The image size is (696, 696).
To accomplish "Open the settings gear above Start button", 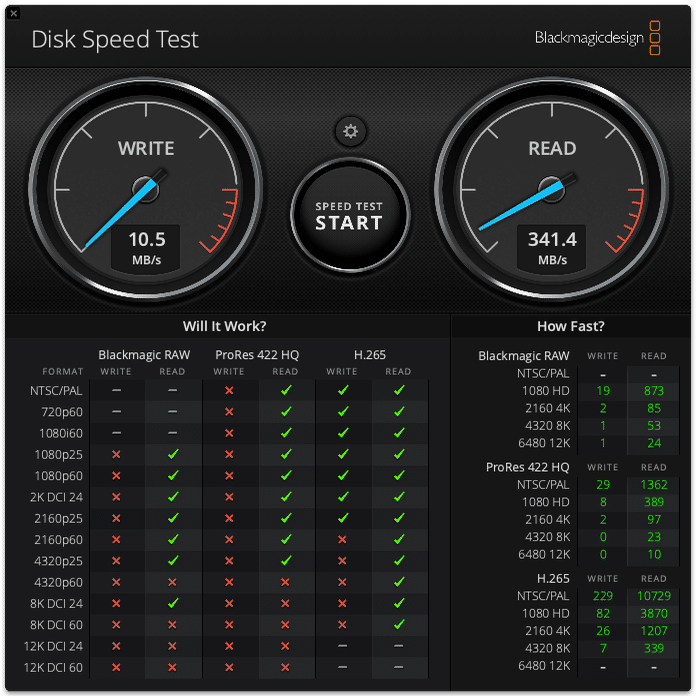I will coord(350,131).
